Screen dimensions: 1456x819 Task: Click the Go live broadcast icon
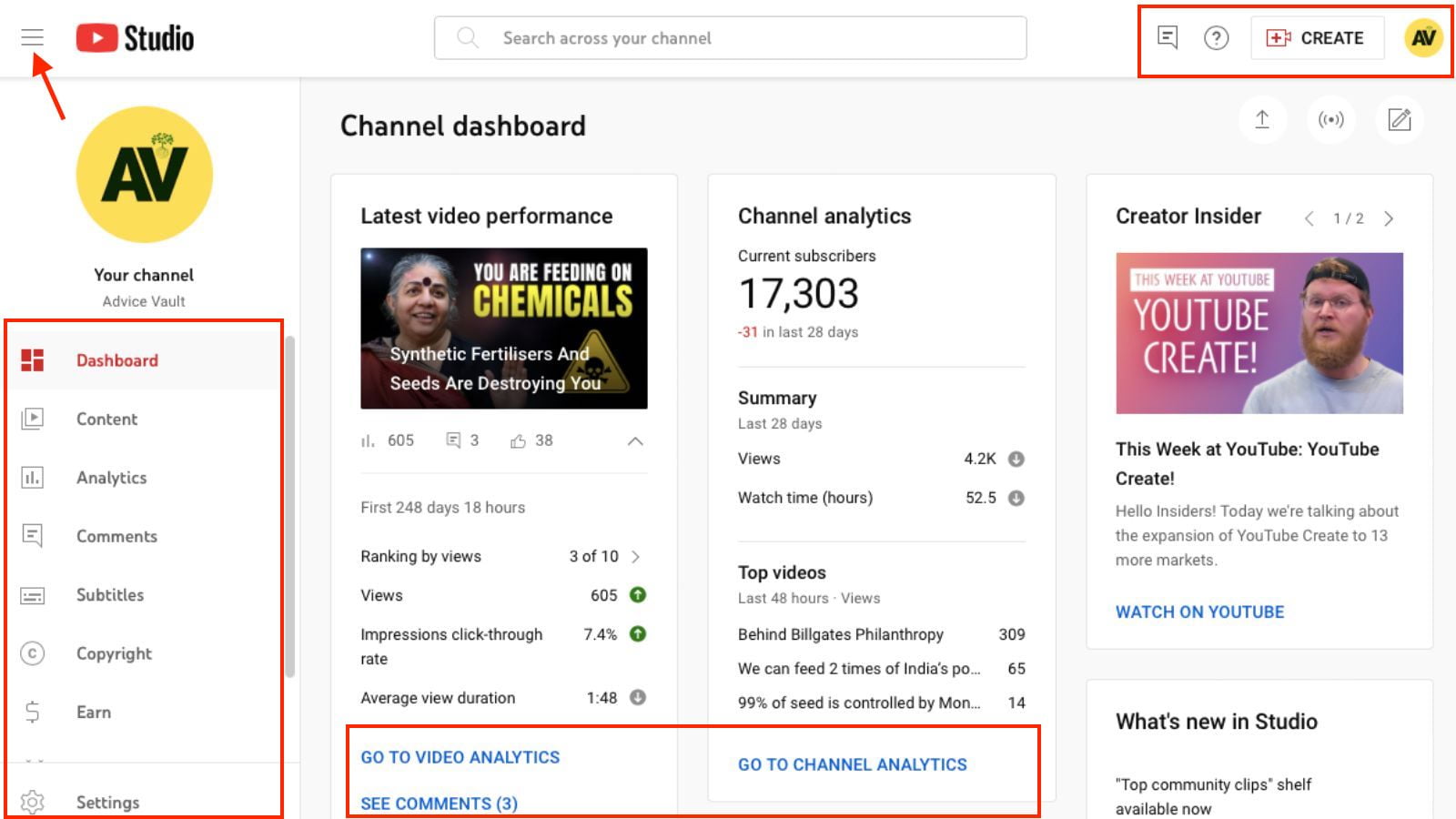tap(1330, 119)
